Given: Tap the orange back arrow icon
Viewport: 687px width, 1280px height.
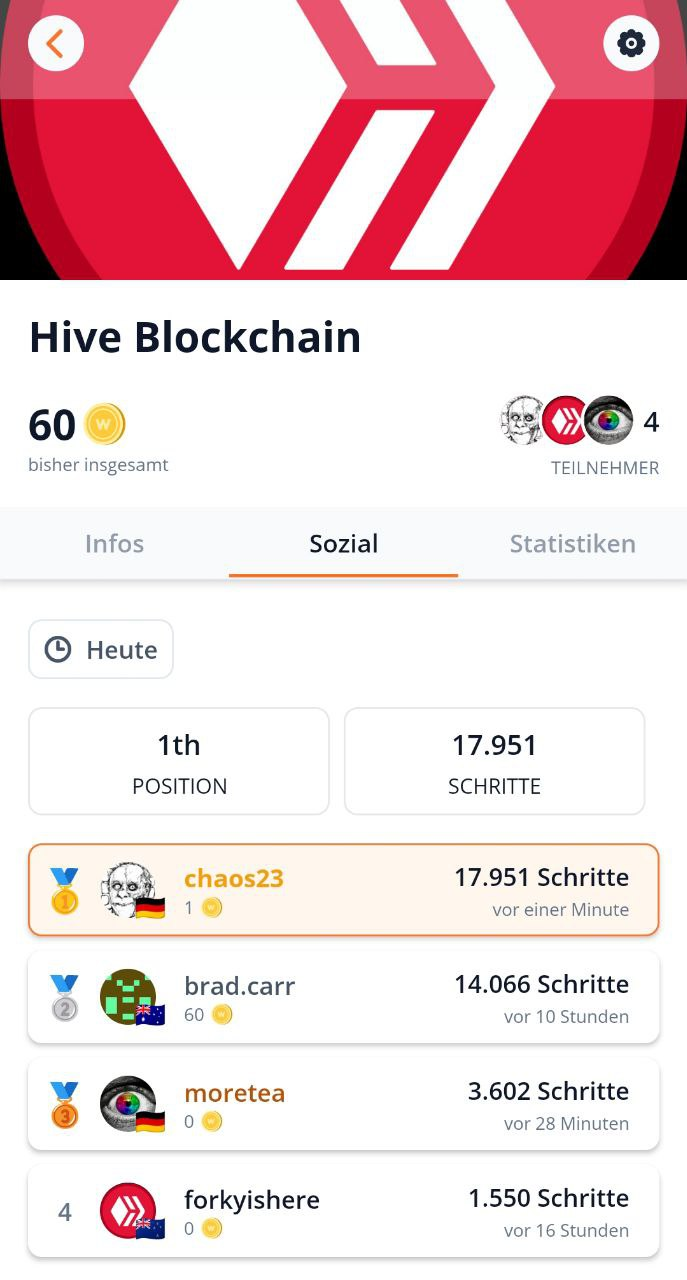Looking at the screenshot, I should click(55, 44).
